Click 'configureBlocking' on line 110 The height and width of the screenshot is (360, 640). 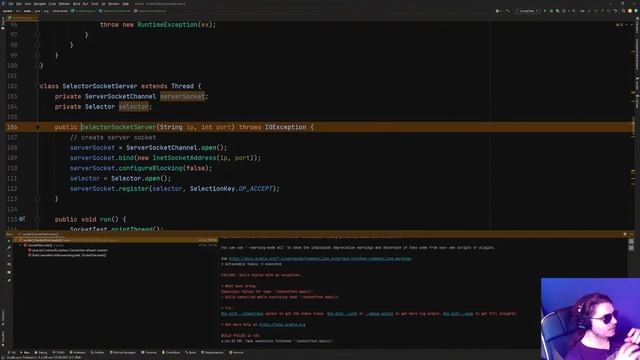point(151,168)
